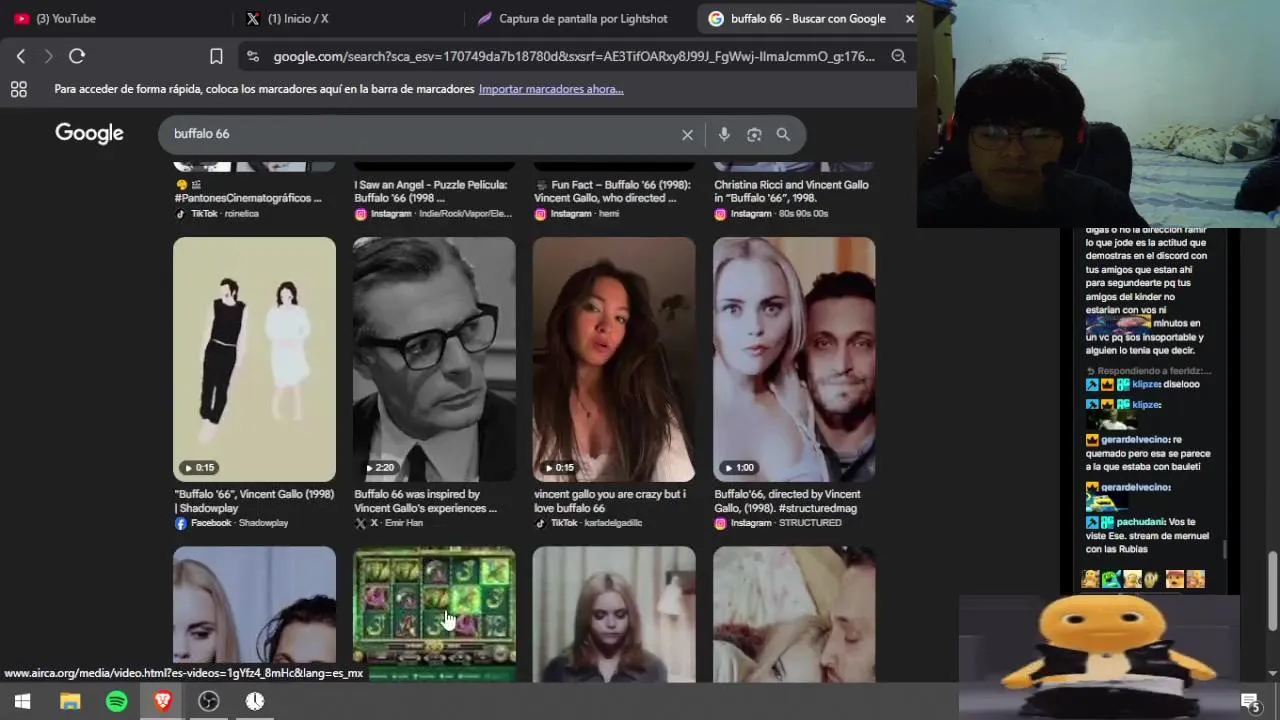The height and width of the screenshot is (720, 1280).
Task: Open Fun Fact – Buffalo '66 (1998) link
Action: point(612,191)
